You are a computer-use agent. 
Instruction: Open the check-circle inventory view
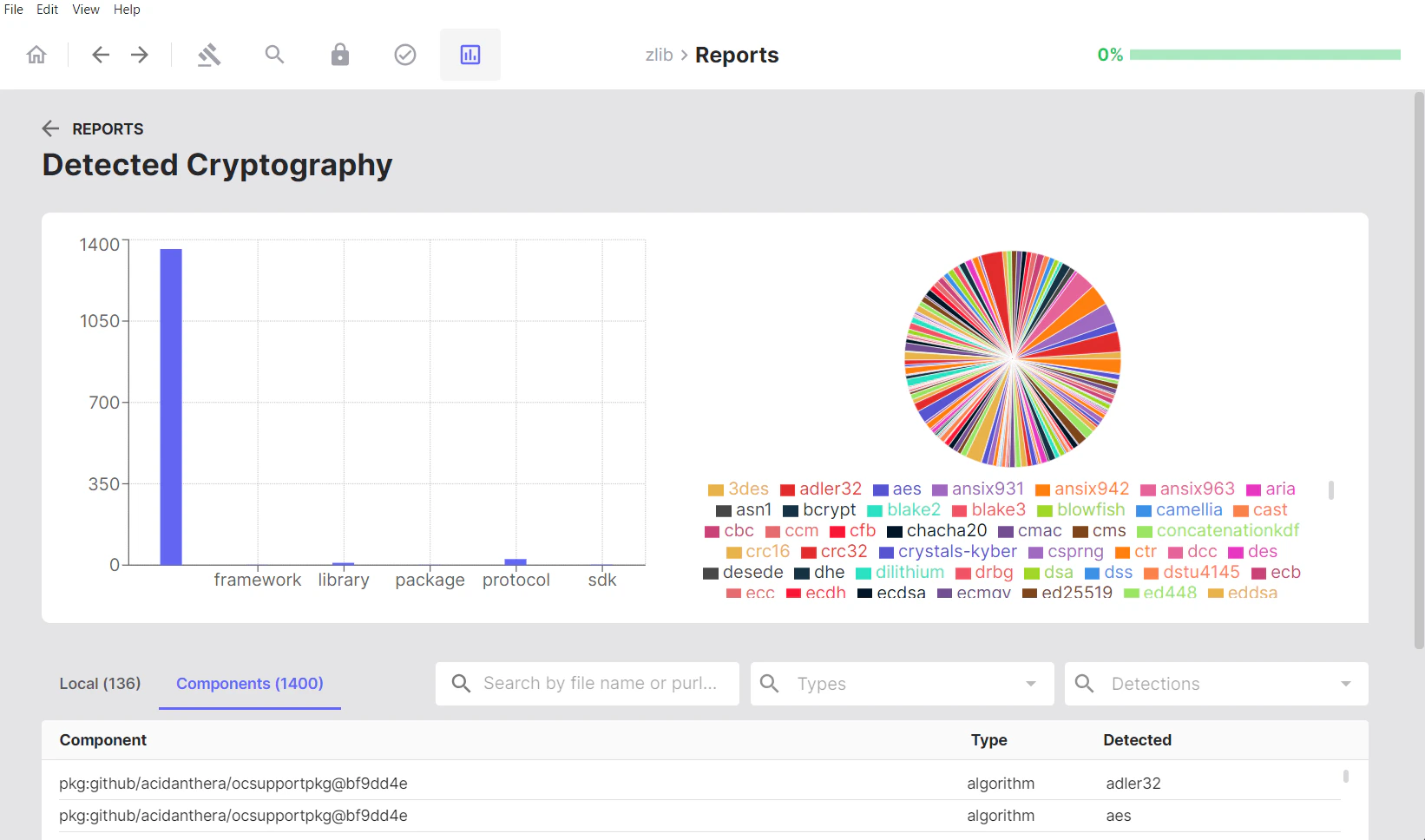[405, 55]
